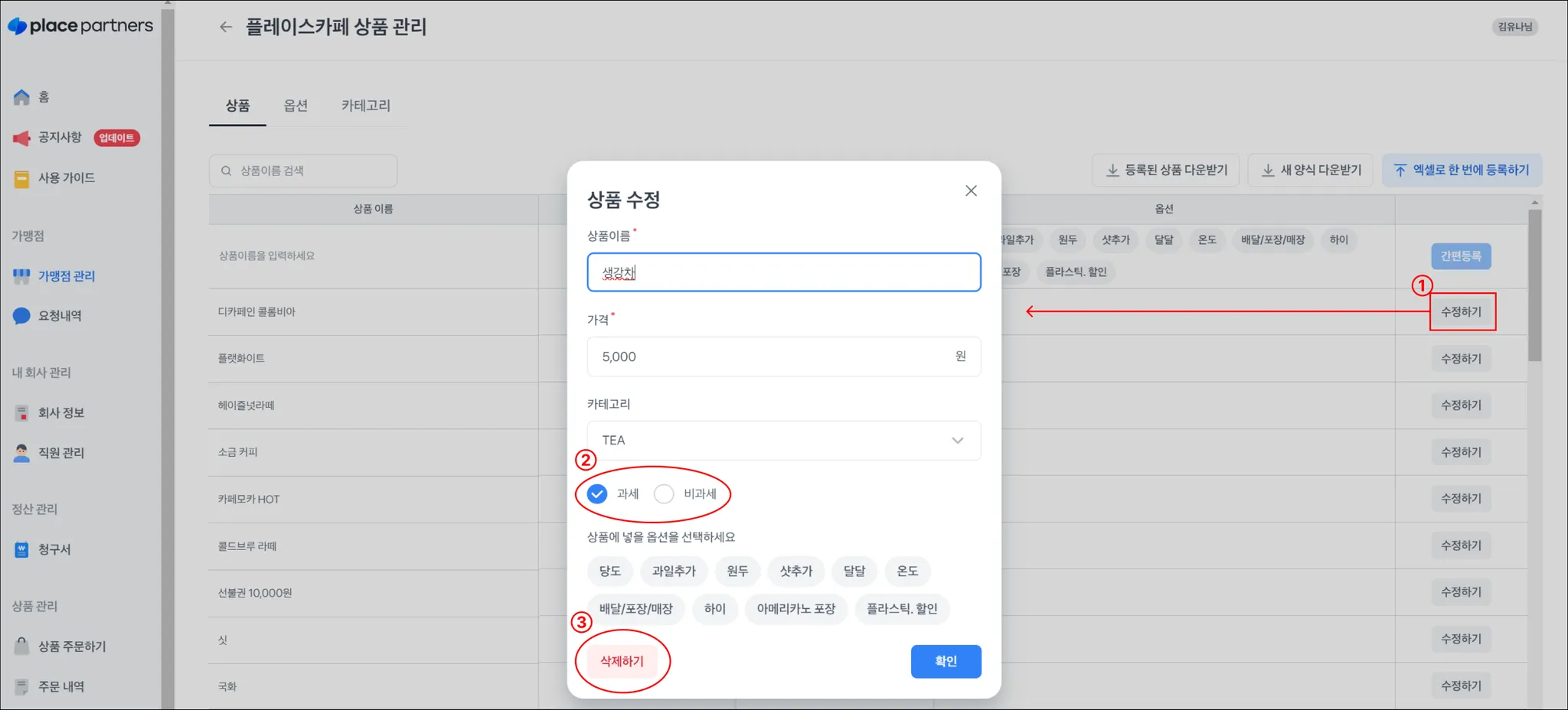The height and width of the screenshot is (710, 1568).
Task: Click the 엑셀로 한 번에 등록하기 button
Action: click(x=1462, y=170)
